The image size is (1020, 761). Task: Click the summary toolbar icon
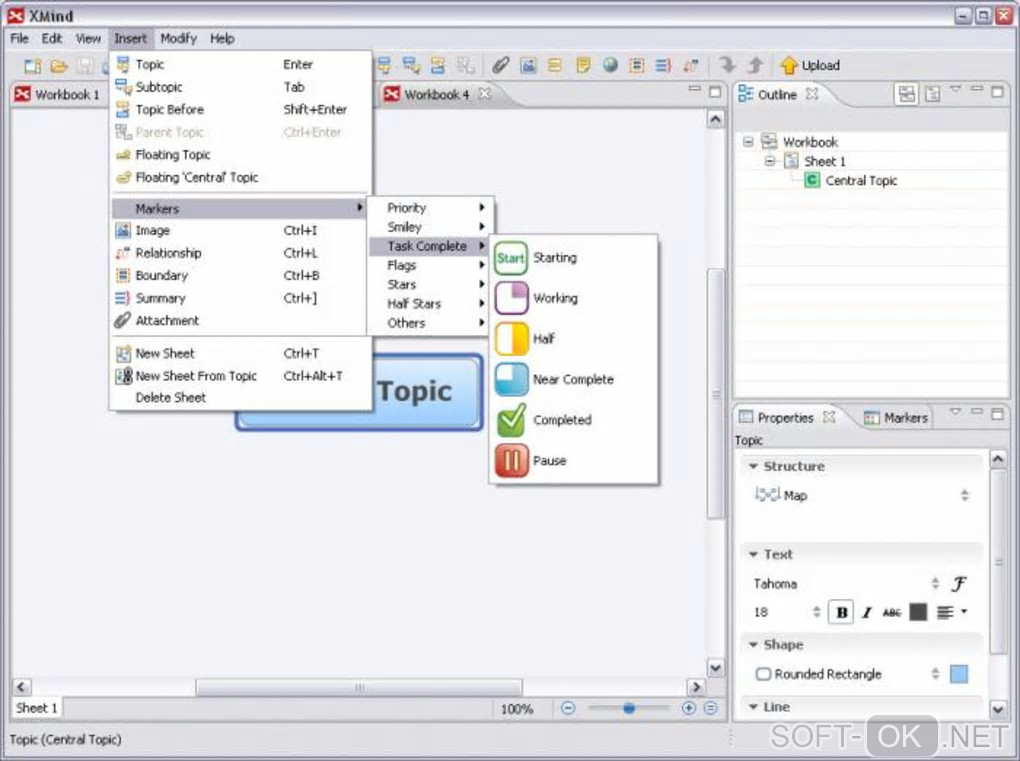[x=663, y=65]
